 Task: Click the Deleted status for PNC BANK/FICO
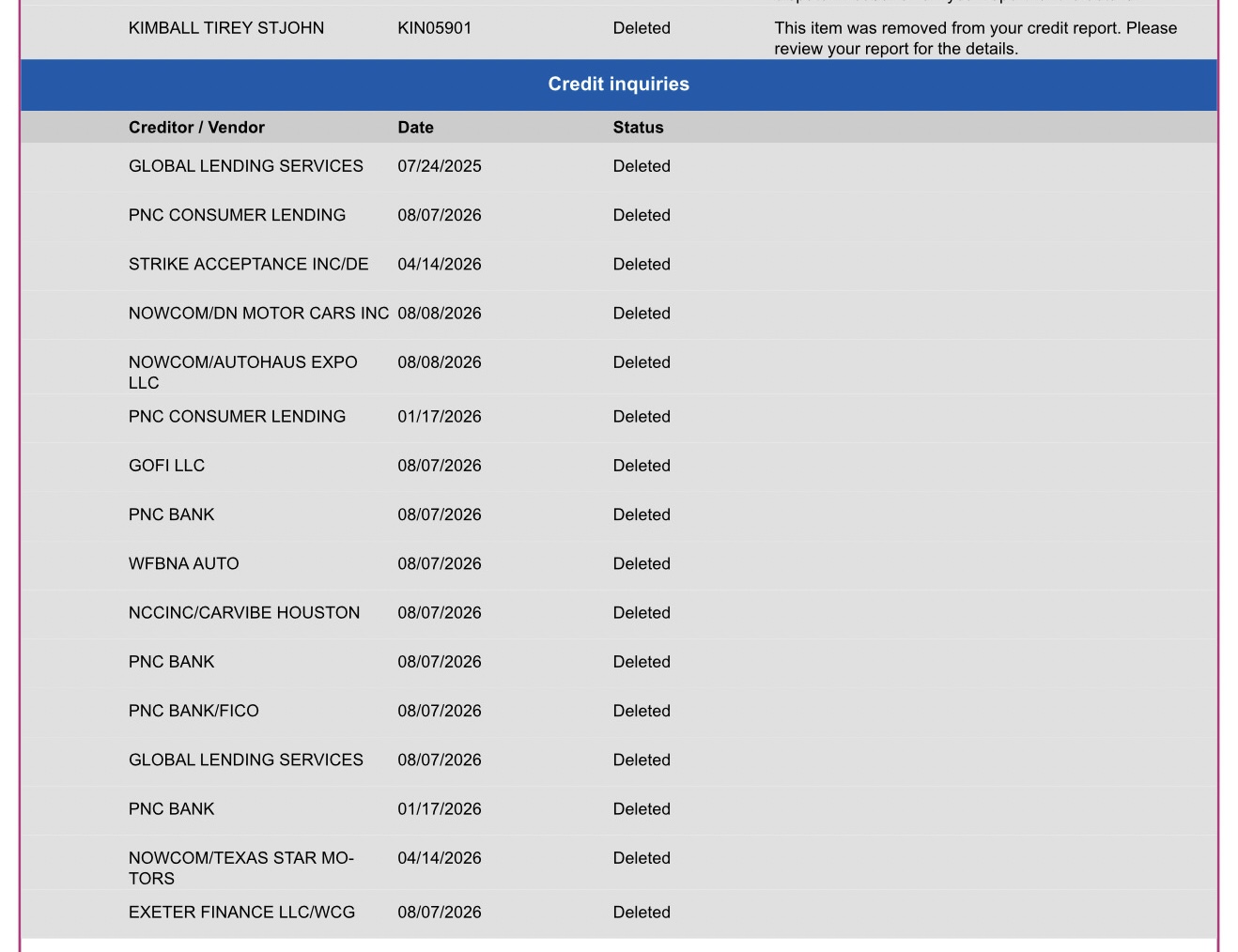[642, 711]
